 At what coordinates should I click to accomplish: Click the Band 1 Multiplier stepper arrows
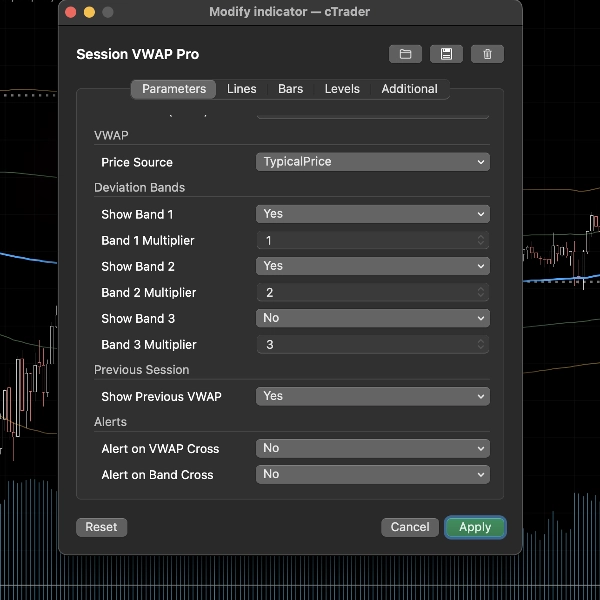click(481, 240)
